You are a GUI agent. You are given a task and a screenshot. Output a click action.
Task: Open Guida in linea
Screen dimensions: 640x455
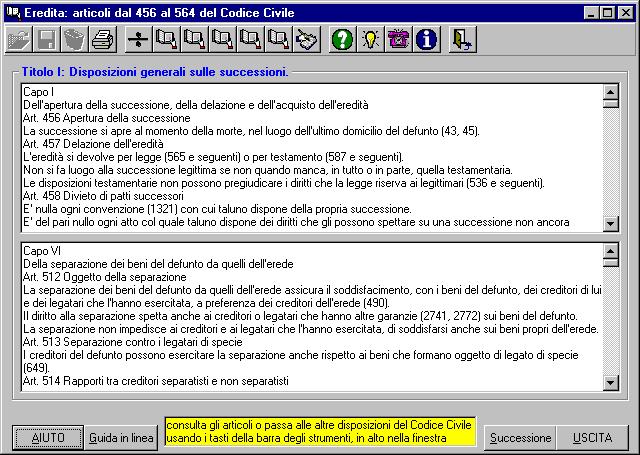121,438
